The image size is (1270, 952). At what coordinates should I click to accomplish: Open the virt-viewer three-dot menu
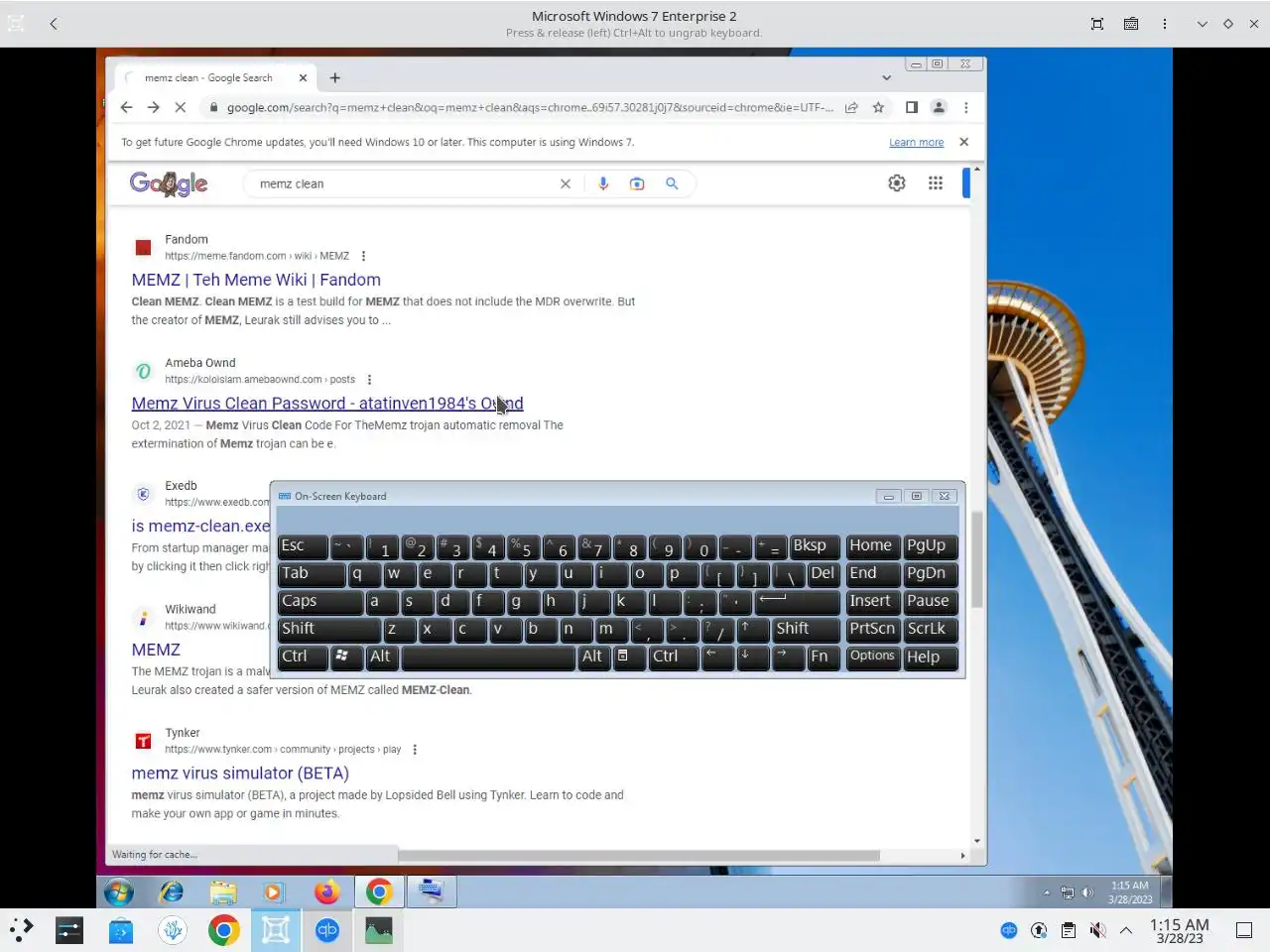(1165, 24)
